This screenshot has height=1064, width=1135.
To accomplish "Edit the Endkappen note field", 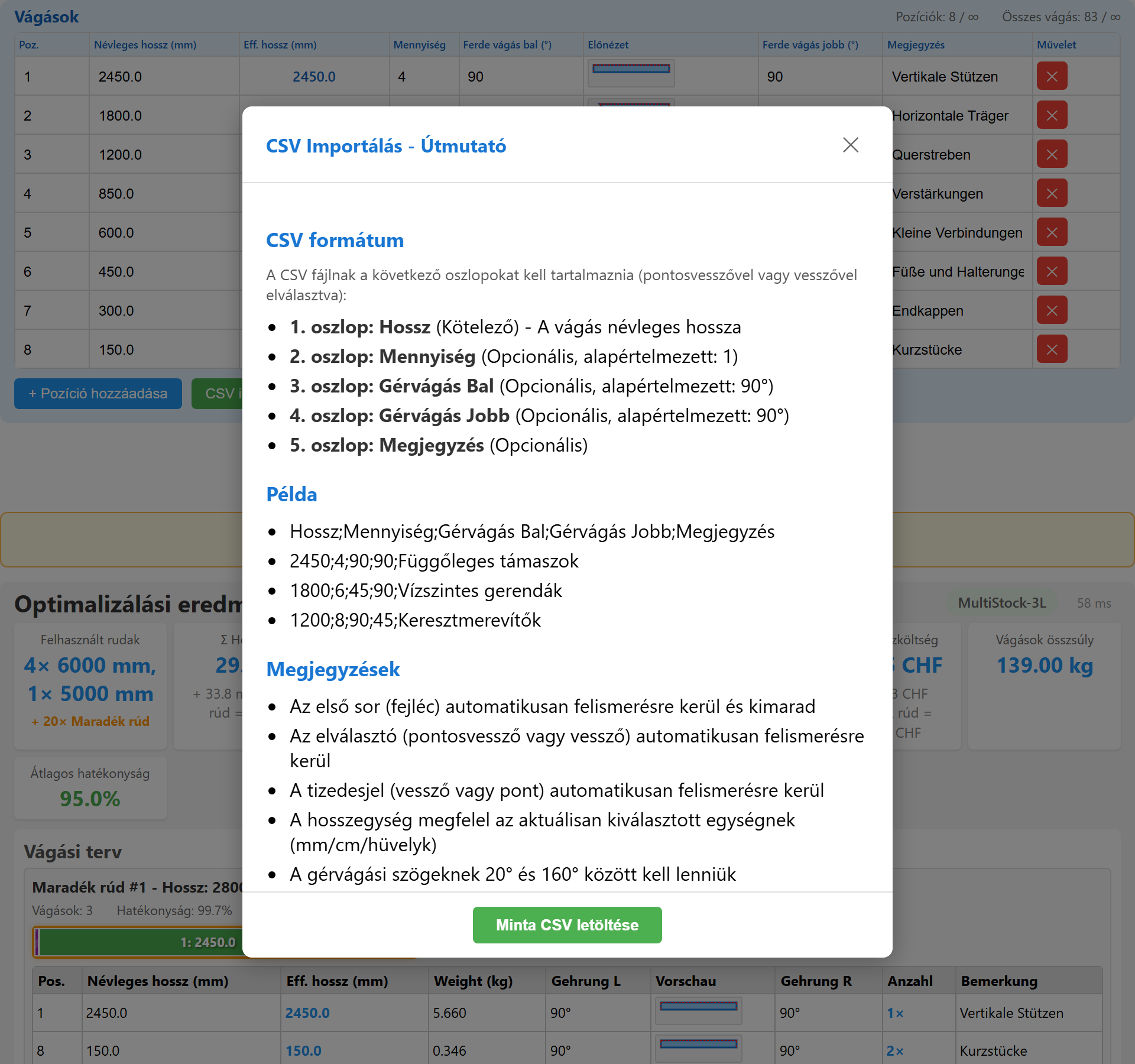I will [961, 311].
